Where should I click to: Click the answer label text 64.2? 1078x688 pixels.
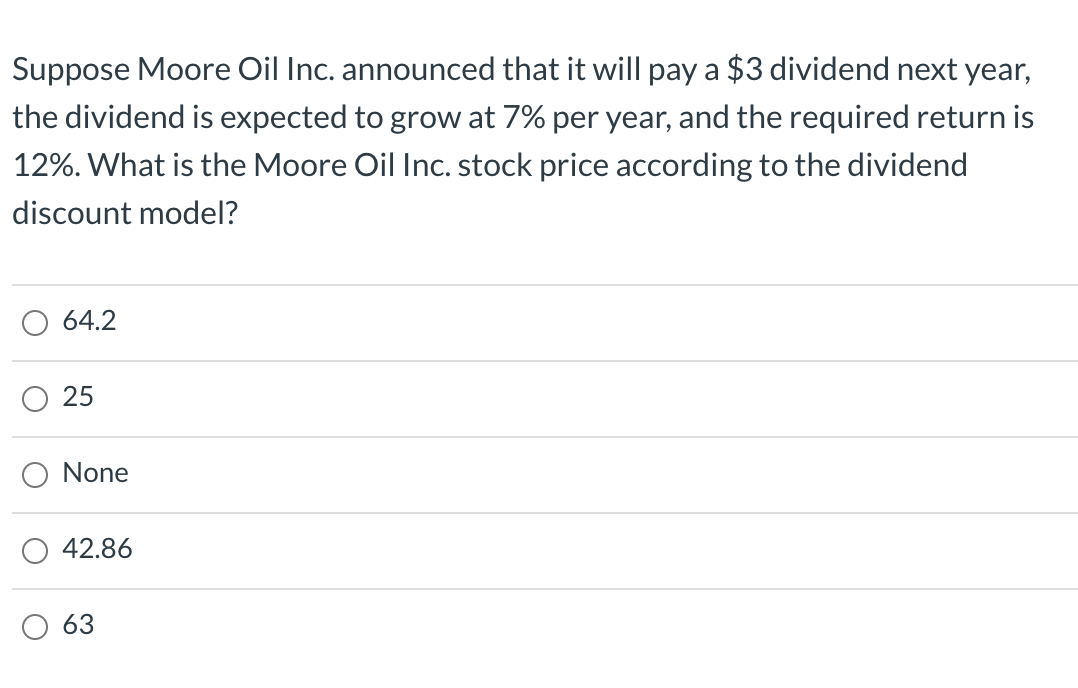(90, 321)
